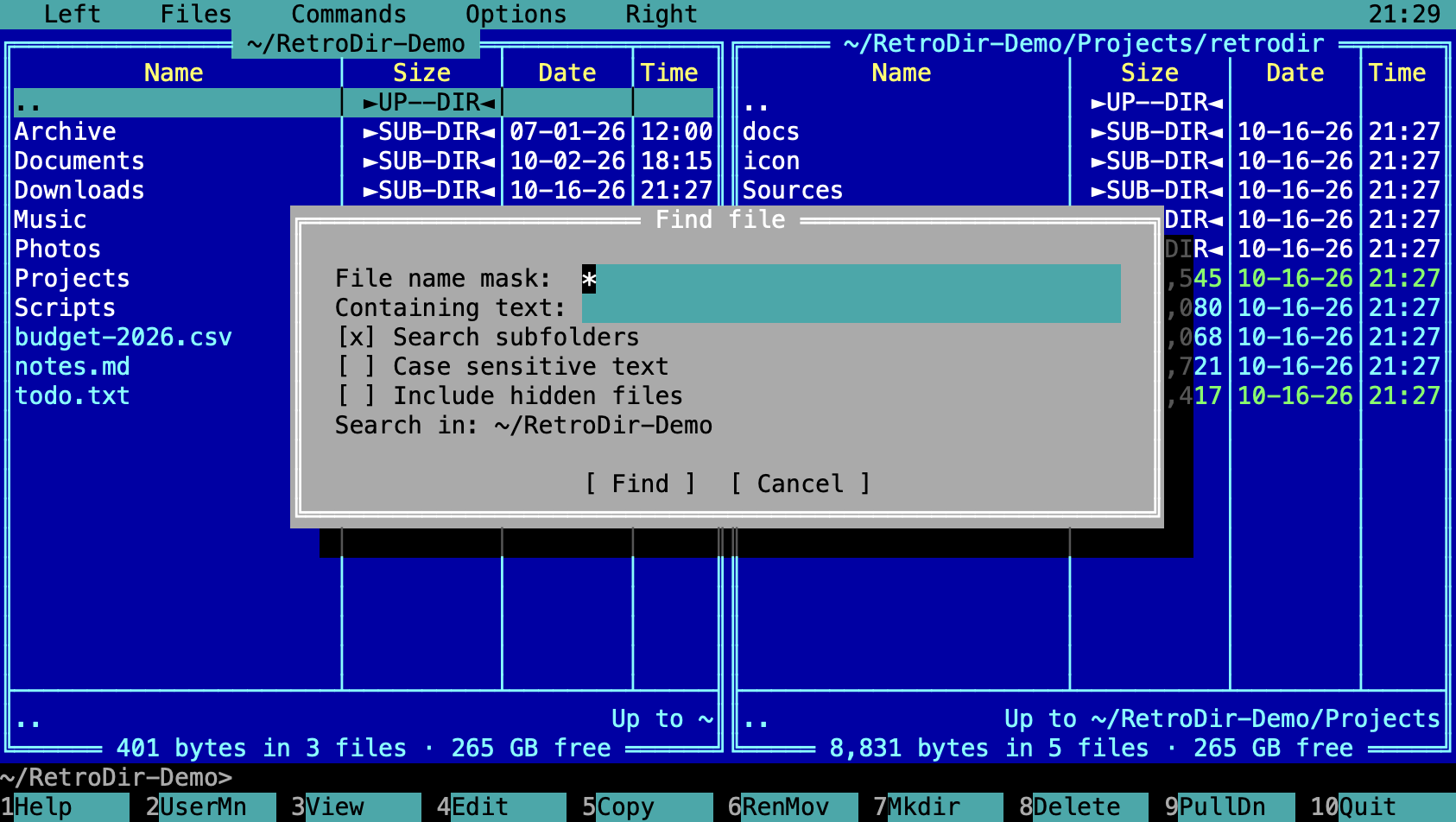Viewport: 1456px width, 822px height.
Task: Click the '401 bytes in 3 files' status
Action: click(262, 748)
